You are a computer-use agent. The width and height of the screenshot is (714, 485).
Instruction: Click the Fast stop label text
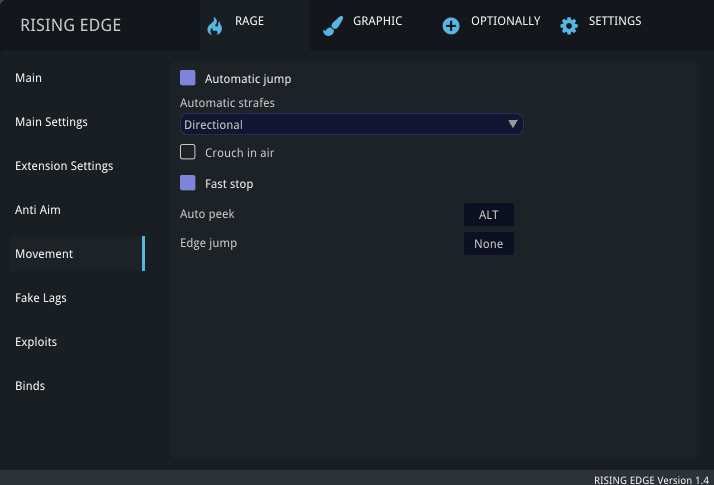229,184
